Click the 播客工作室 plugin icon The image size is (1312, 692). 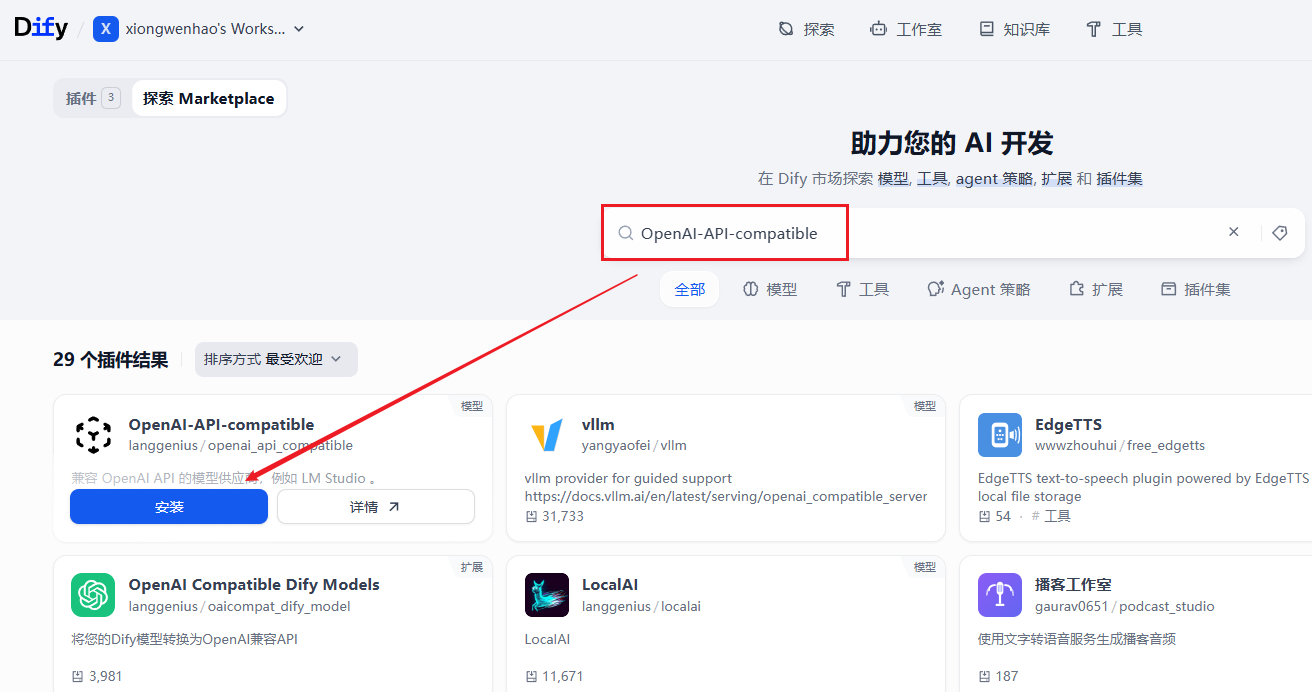[x=1000, y=595]
